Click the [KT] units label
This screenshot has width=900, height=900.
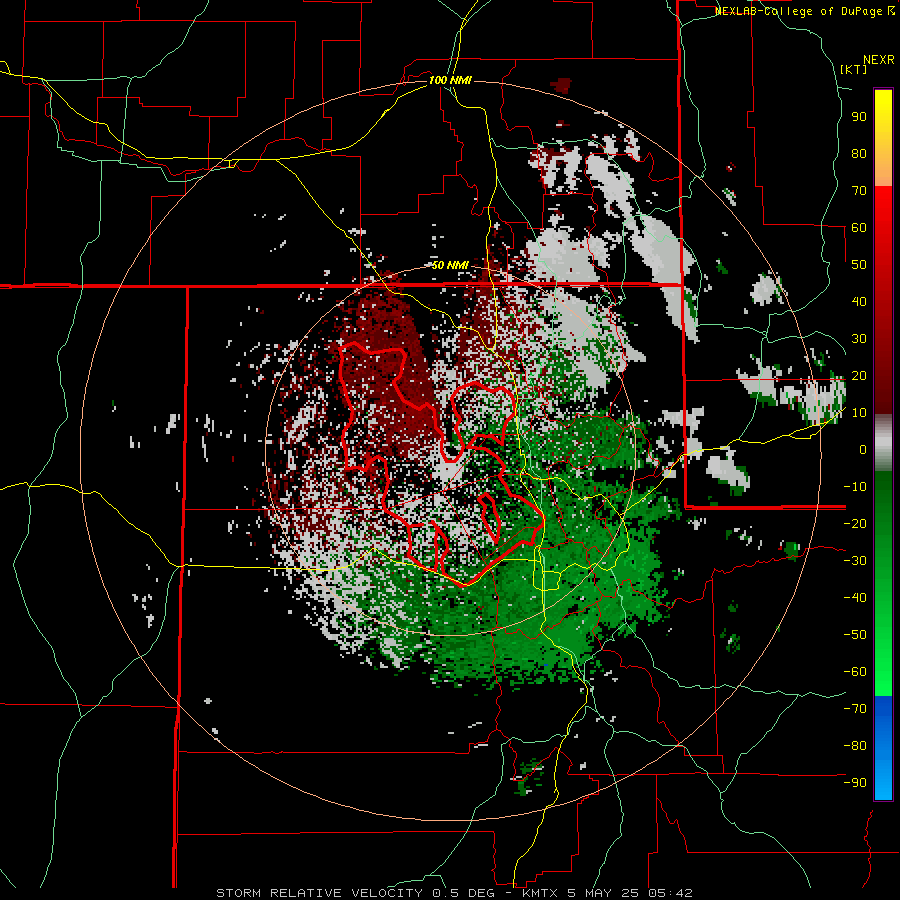click(x=853, y=69)
